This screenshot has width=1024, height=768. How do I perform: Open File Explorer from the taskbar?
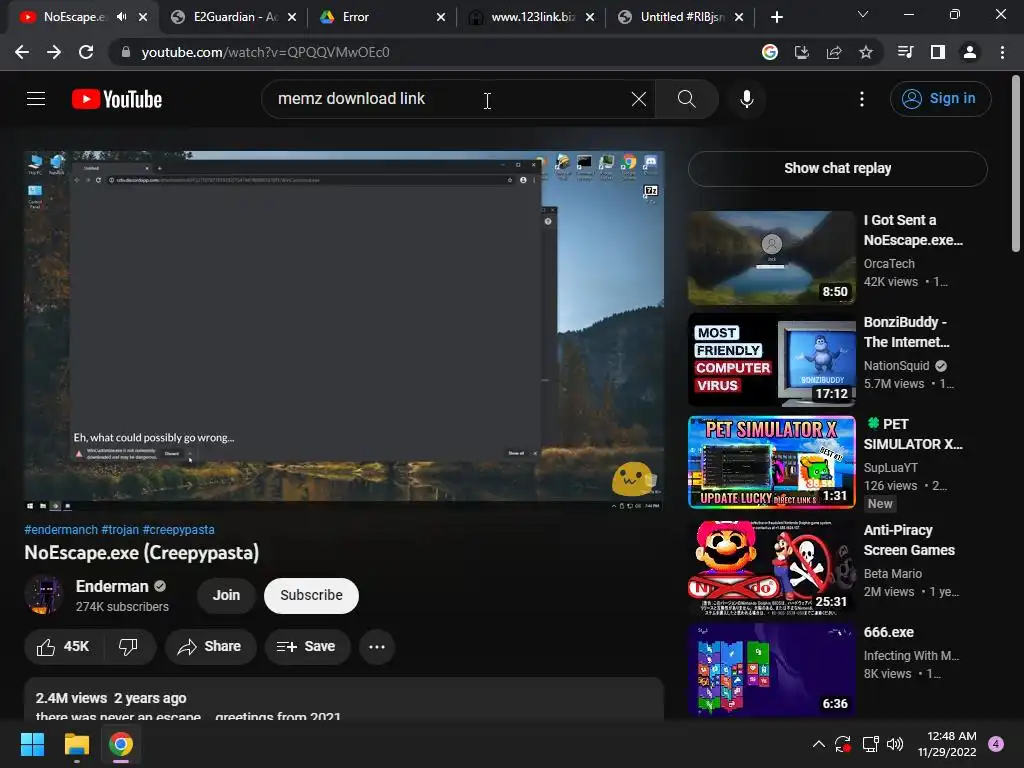(76, 744)
